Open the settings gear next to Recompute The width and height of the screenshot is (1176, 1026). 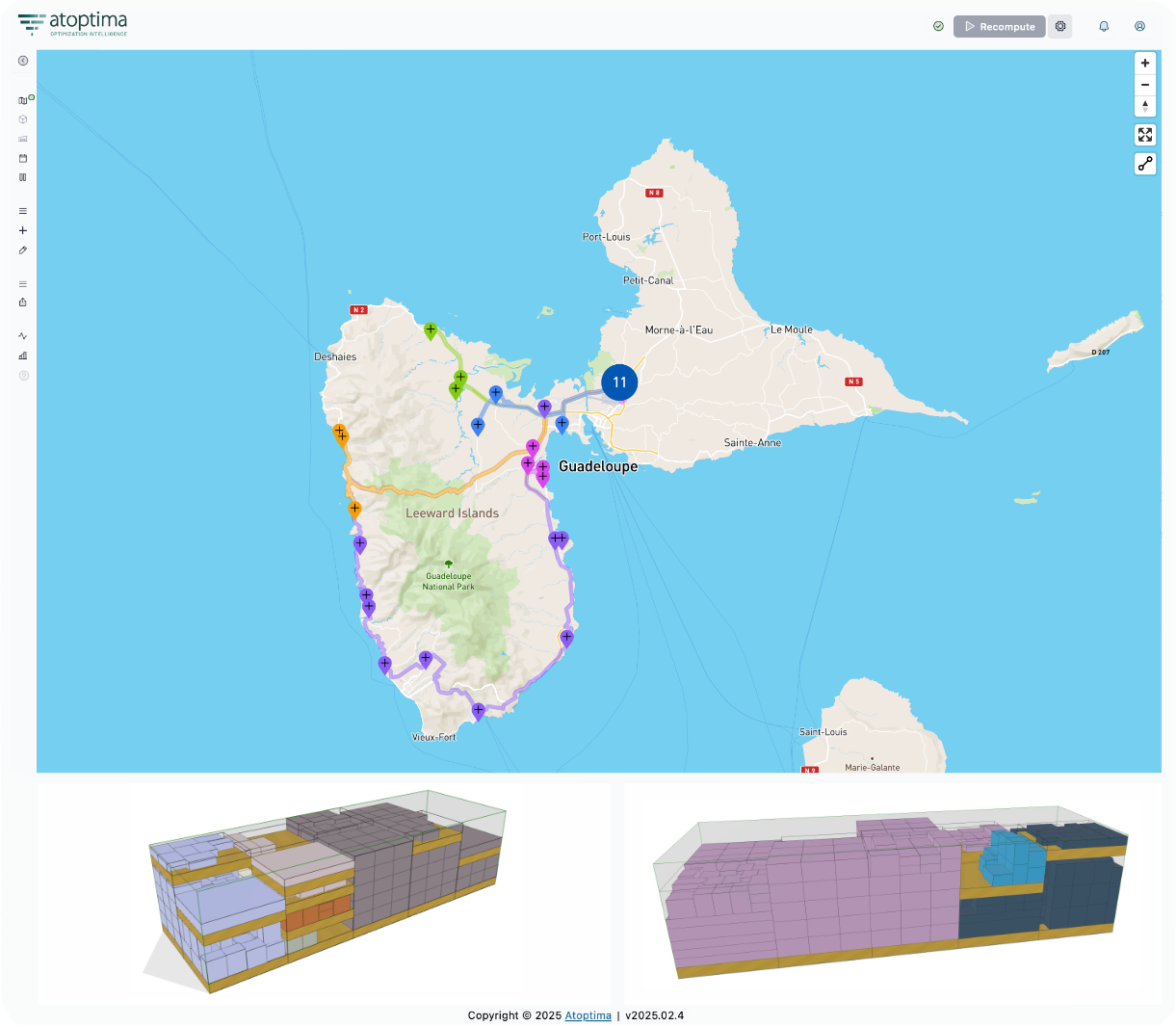[x=1060, y=27]
